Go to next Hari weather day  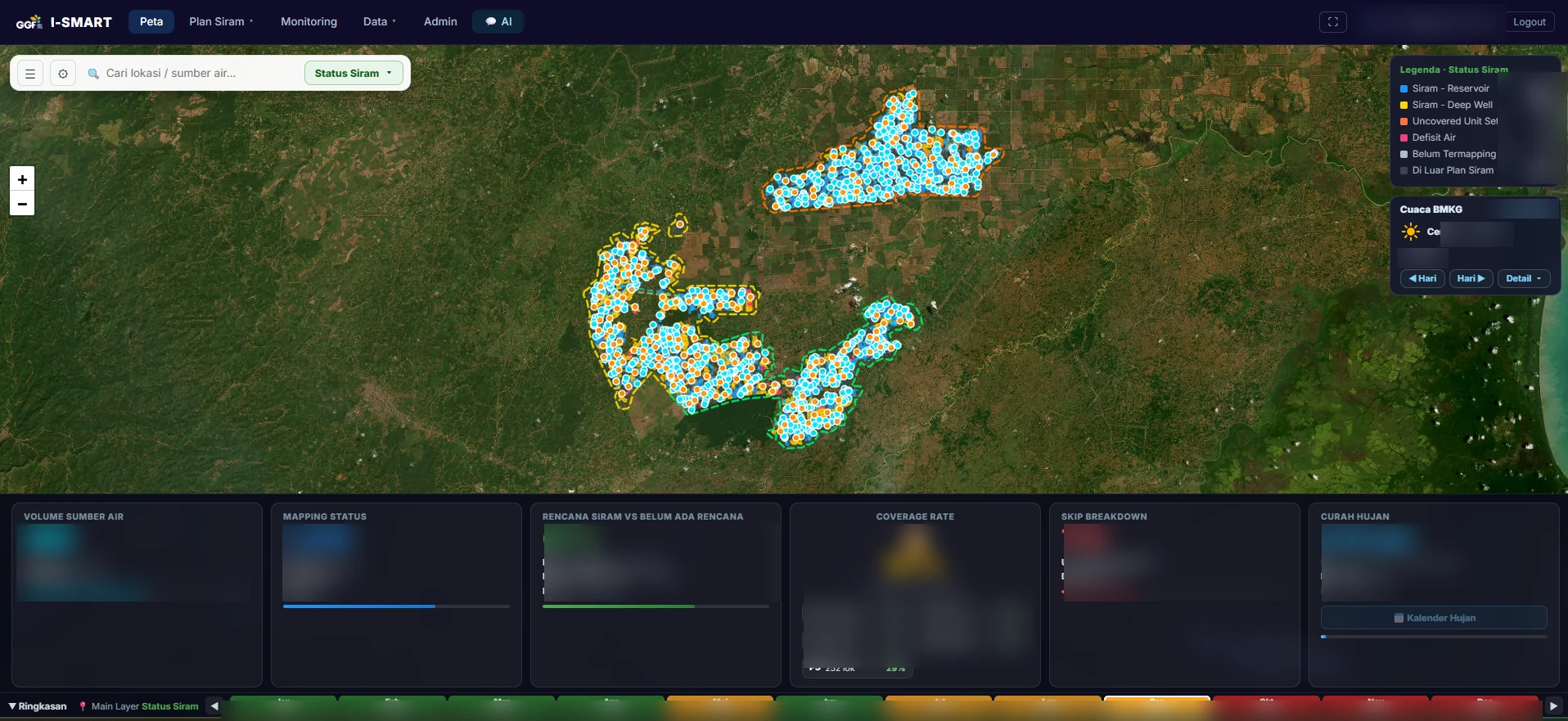pyautogui.click(x=1471, y=278)
